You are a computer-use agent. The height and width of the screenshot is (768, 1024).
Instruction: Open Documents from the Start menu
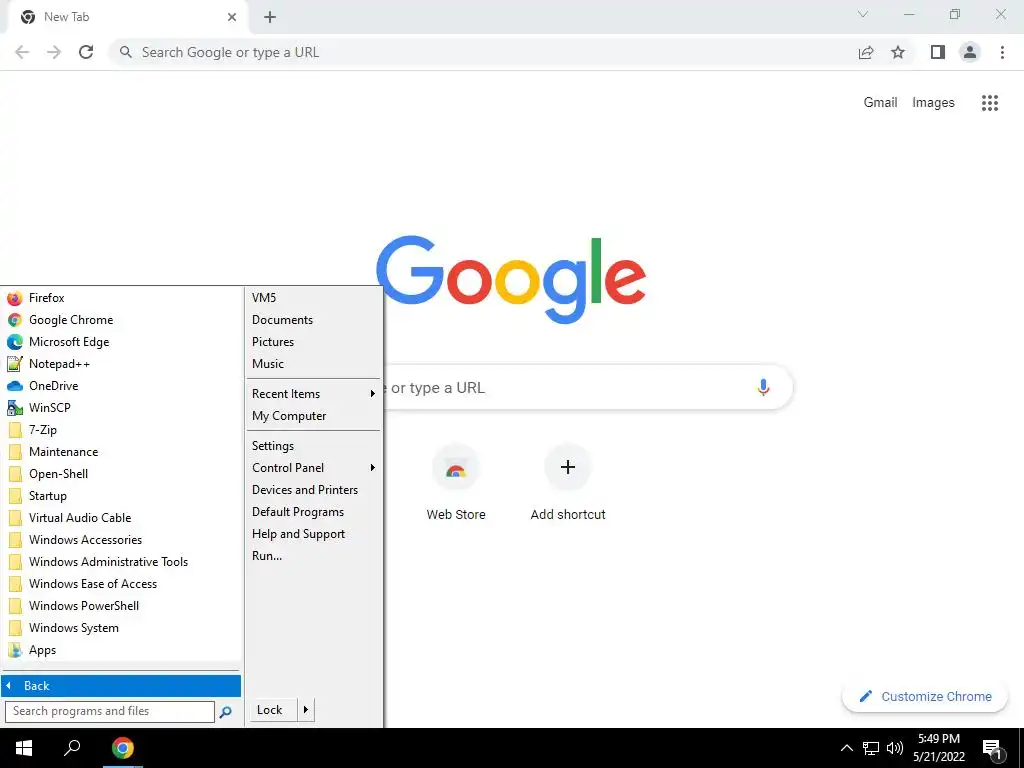(313, 320)
